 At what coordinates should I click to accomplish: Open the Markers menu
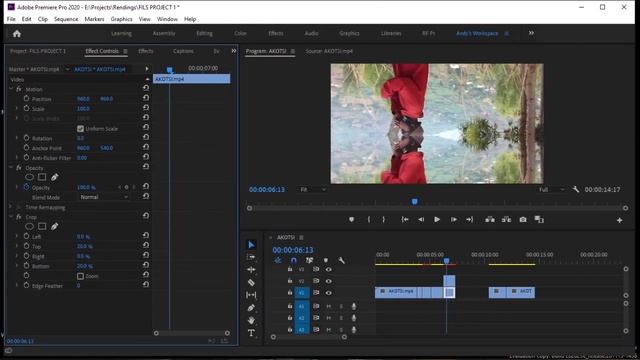click(94, 19)
